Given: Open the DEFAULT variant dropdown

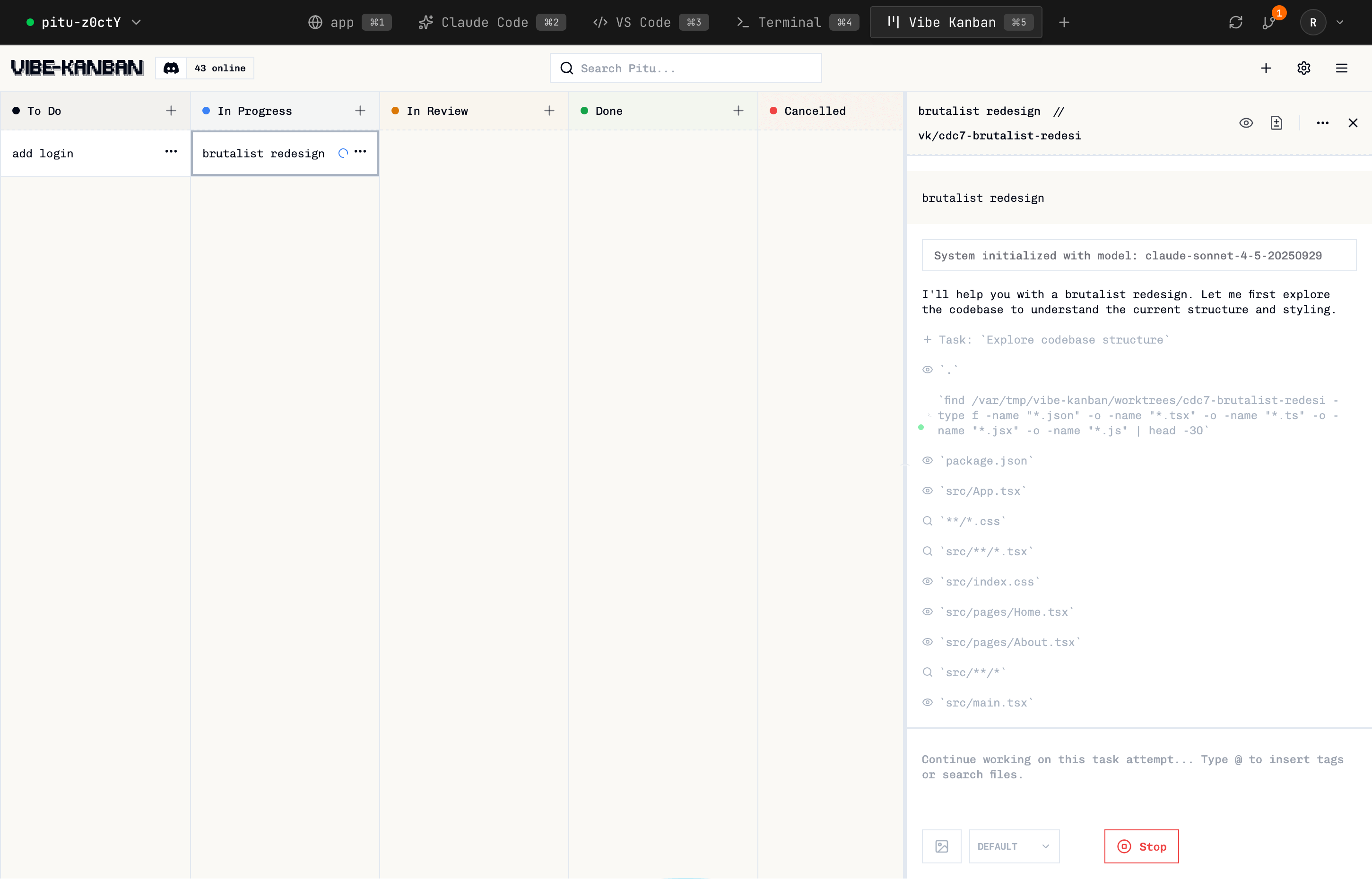Looking at the screenshot, I should click(1014, 846).
